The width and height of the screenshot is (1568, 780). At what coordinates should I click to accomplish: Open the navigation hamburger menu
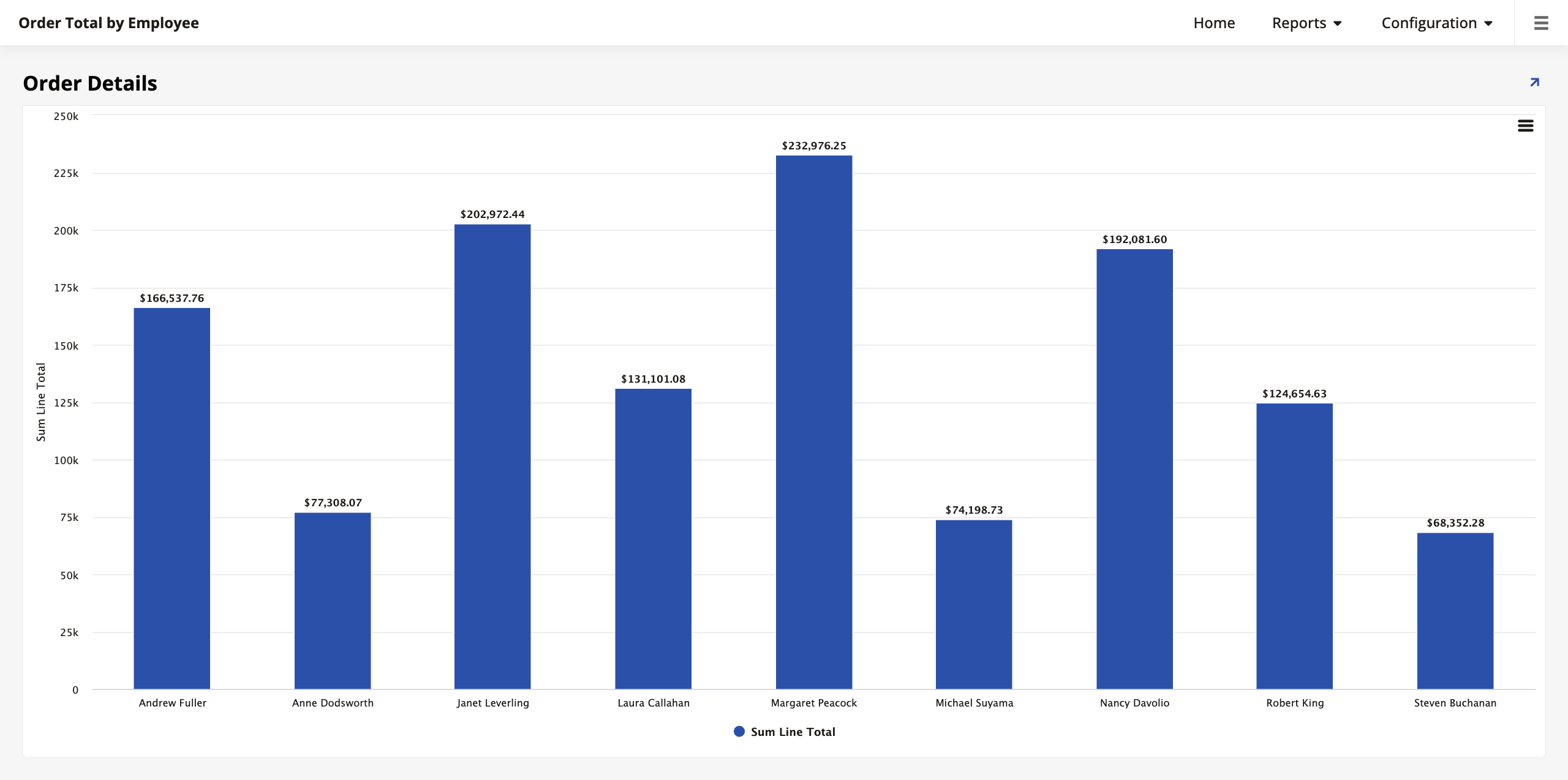(x=1541, y=23)
